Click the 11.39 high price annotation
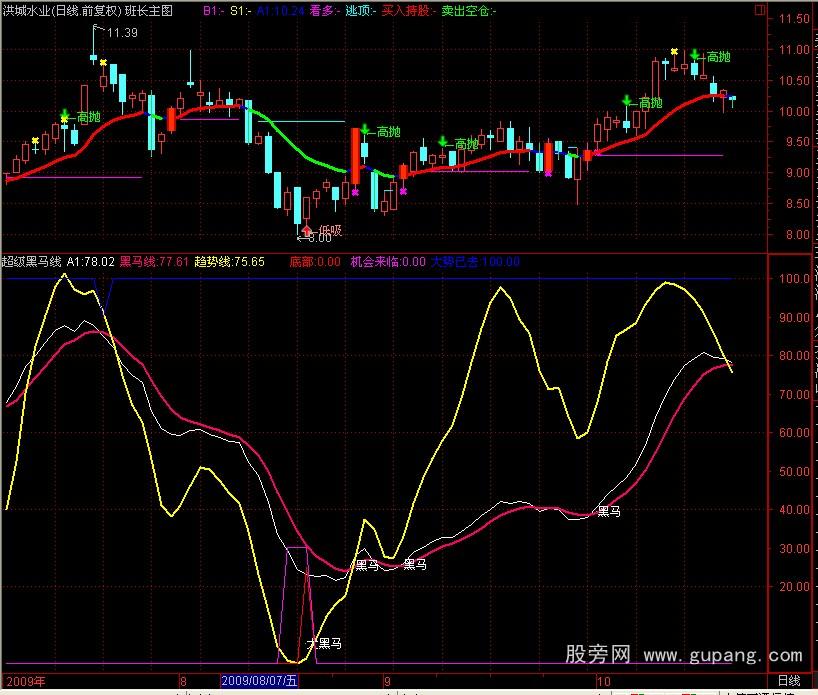Screen dimensions: 818x695 (x=121, y=33)
